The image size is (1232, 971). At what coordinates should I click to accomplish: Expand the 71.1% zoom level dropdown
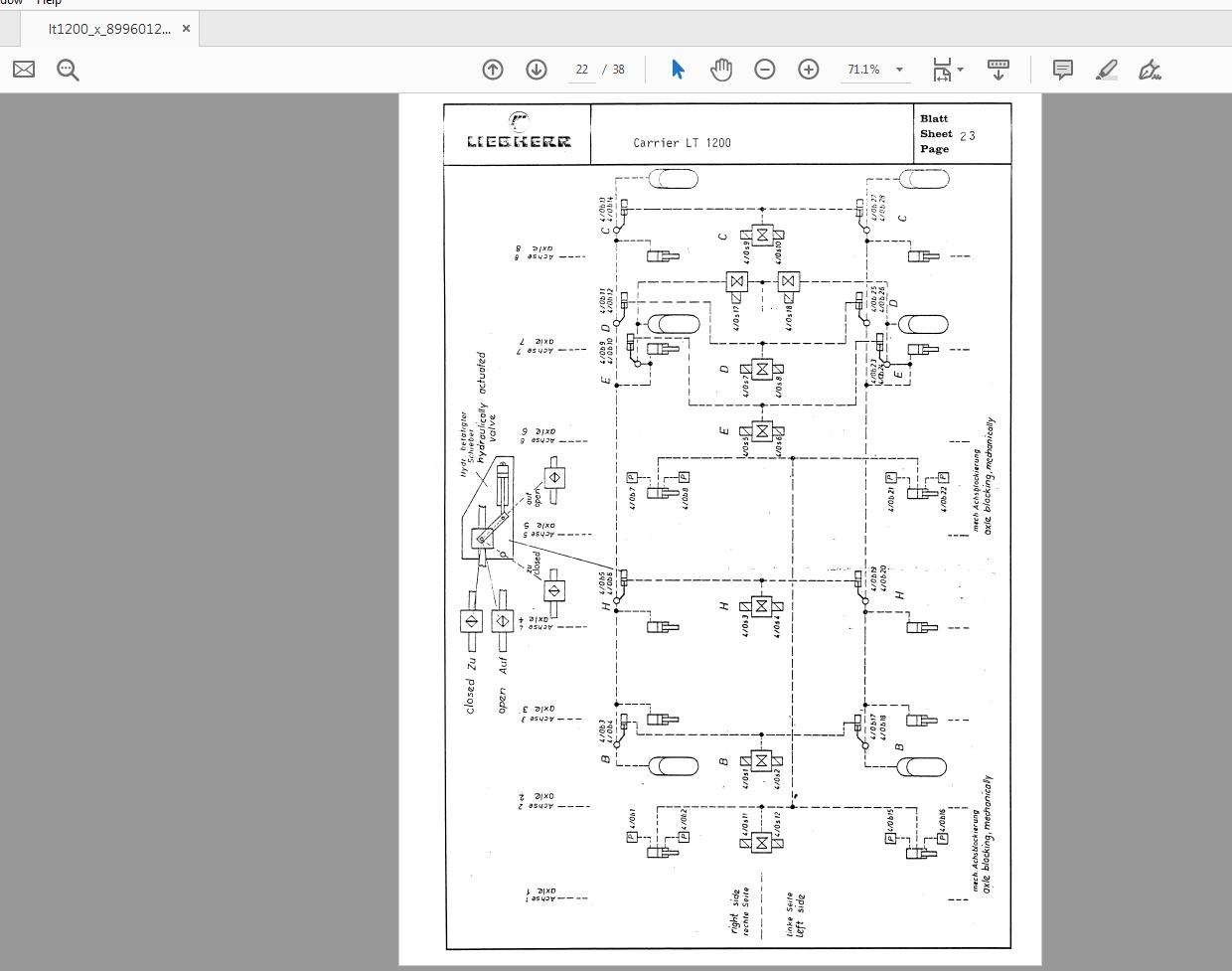pos(900,70)
